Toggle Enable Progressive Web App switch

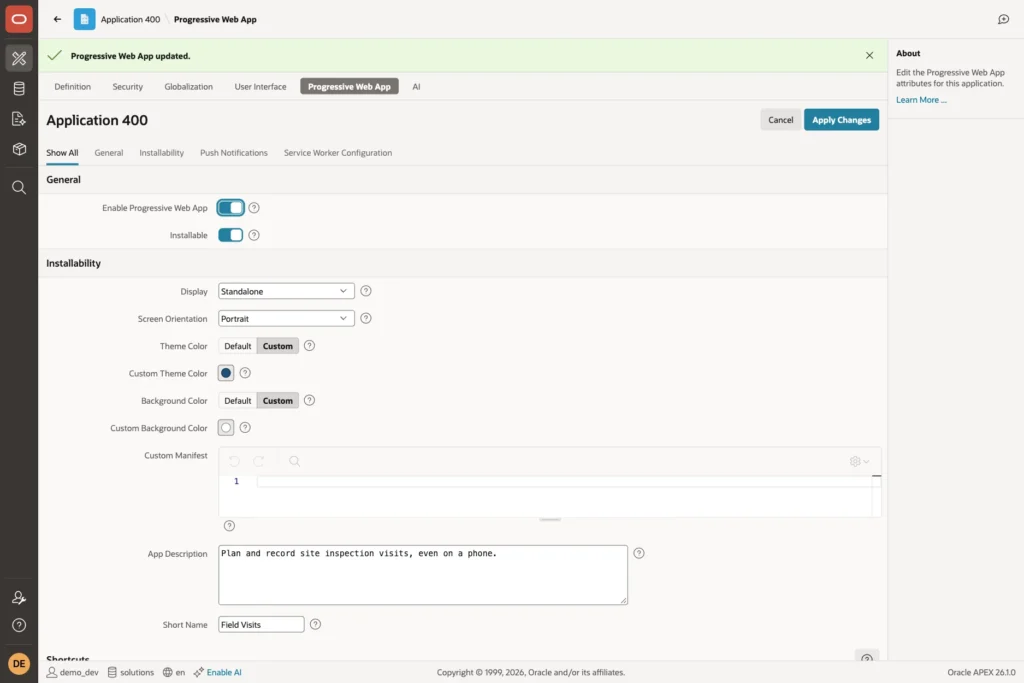[231, 208]
